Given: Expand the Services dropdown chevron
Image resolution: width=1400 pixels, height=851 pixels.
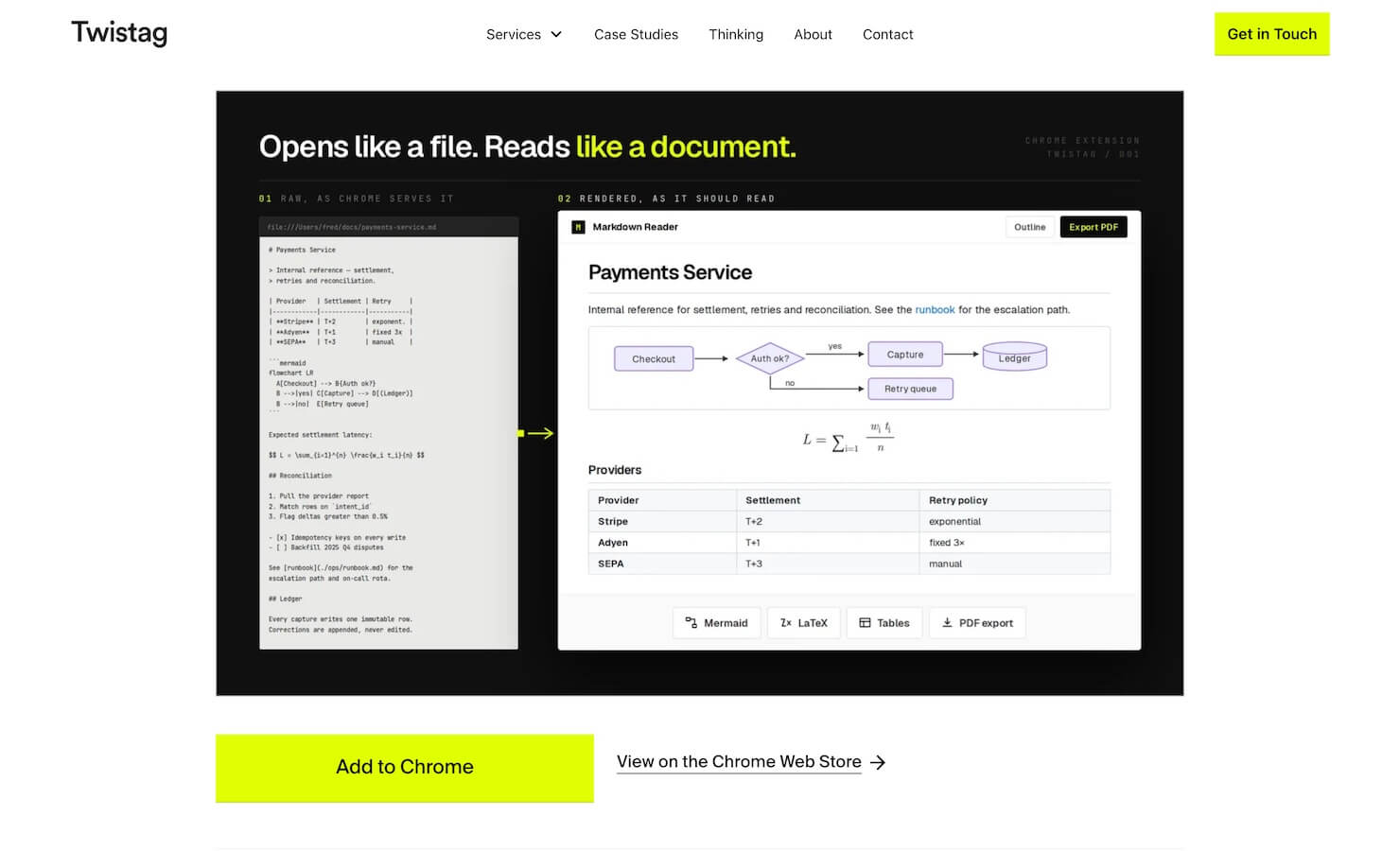Looking at the screenshot, I should point(556,35).
